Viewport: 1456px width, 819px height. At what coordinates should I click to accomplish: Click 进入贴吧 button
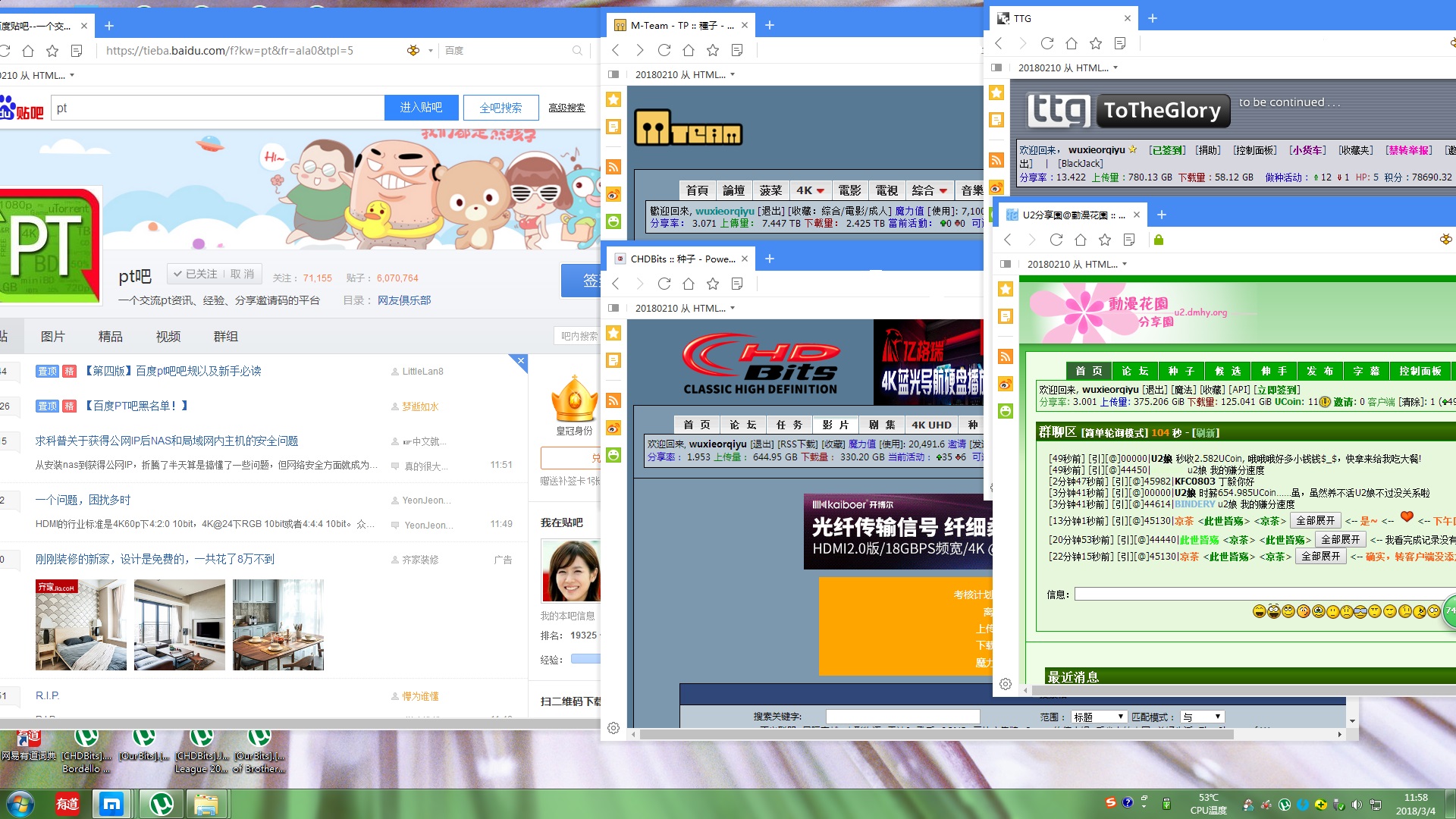pyautogui.click(x=421, y=108)
